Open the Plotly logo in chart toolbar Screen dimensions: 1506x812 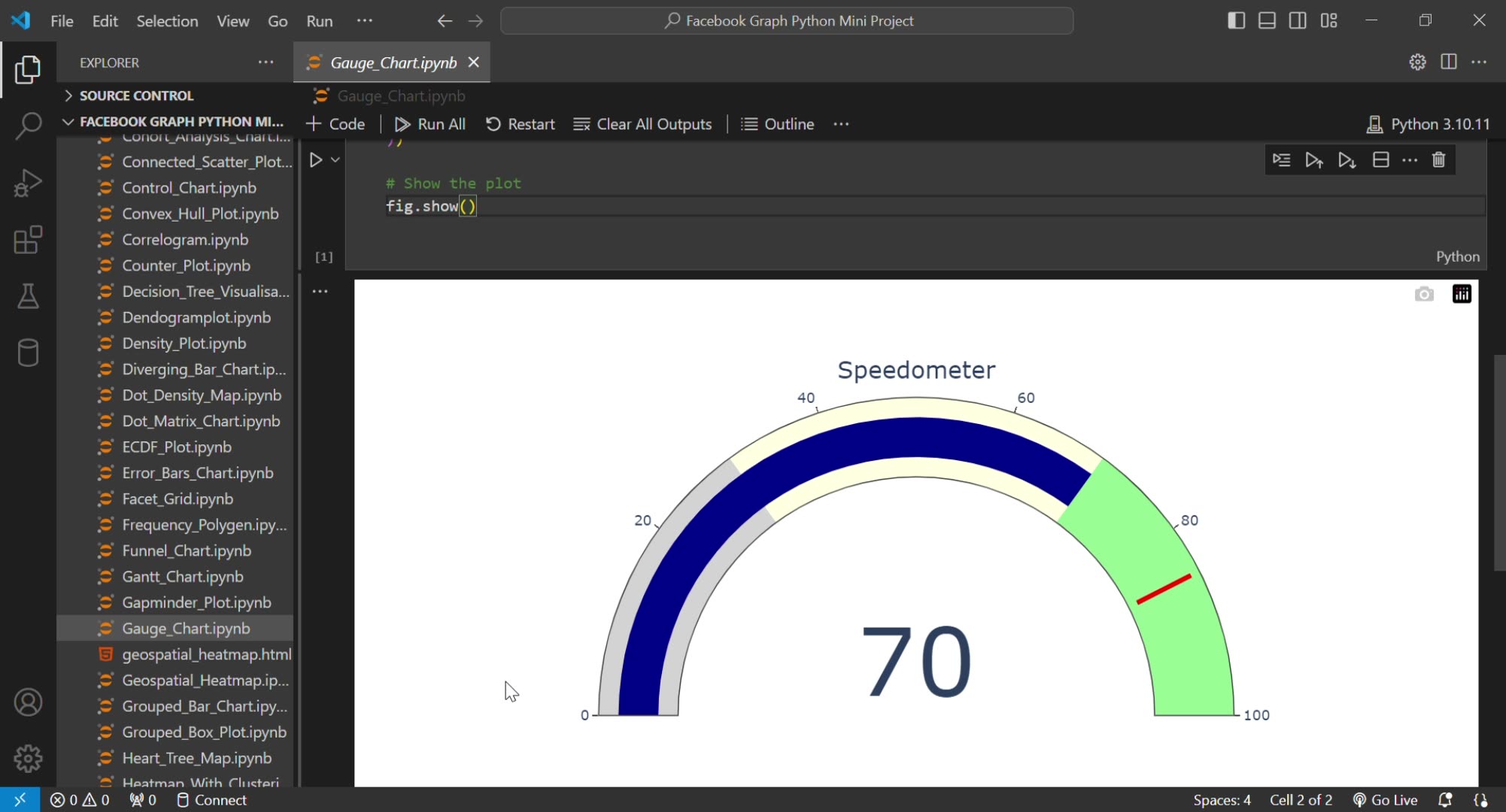[1462, 293]
